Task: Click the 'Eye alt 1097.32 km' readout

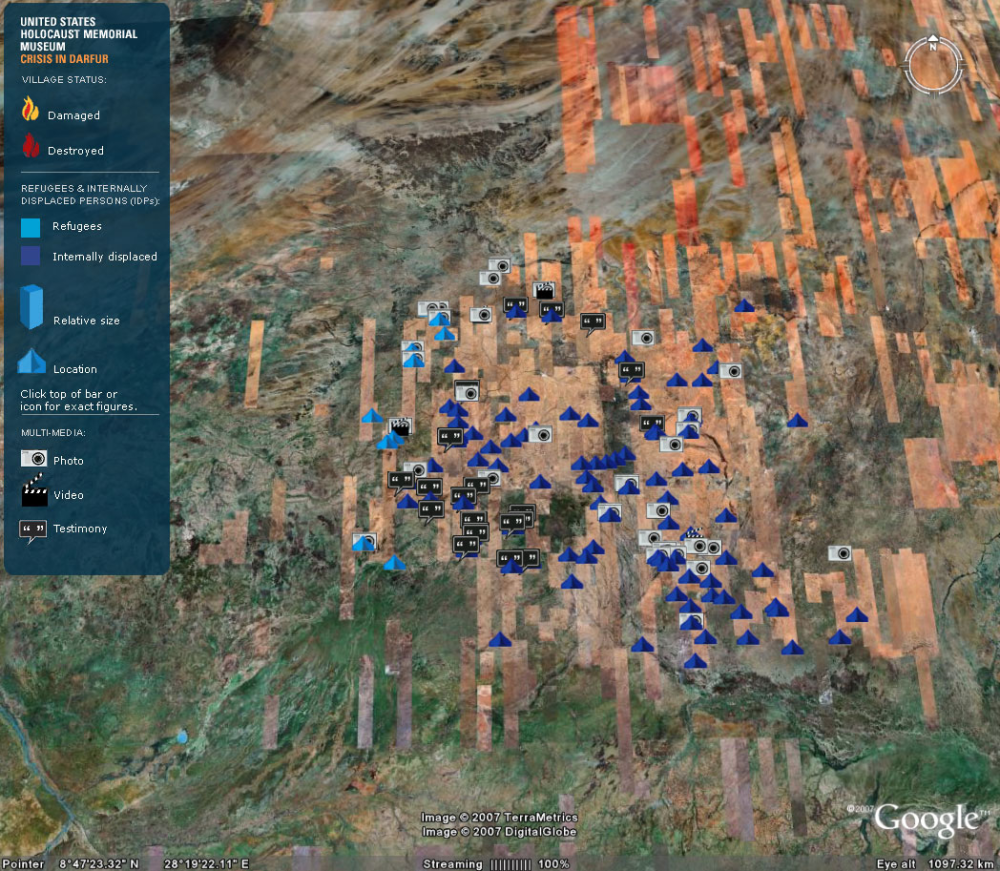Action: click(935, 864)
